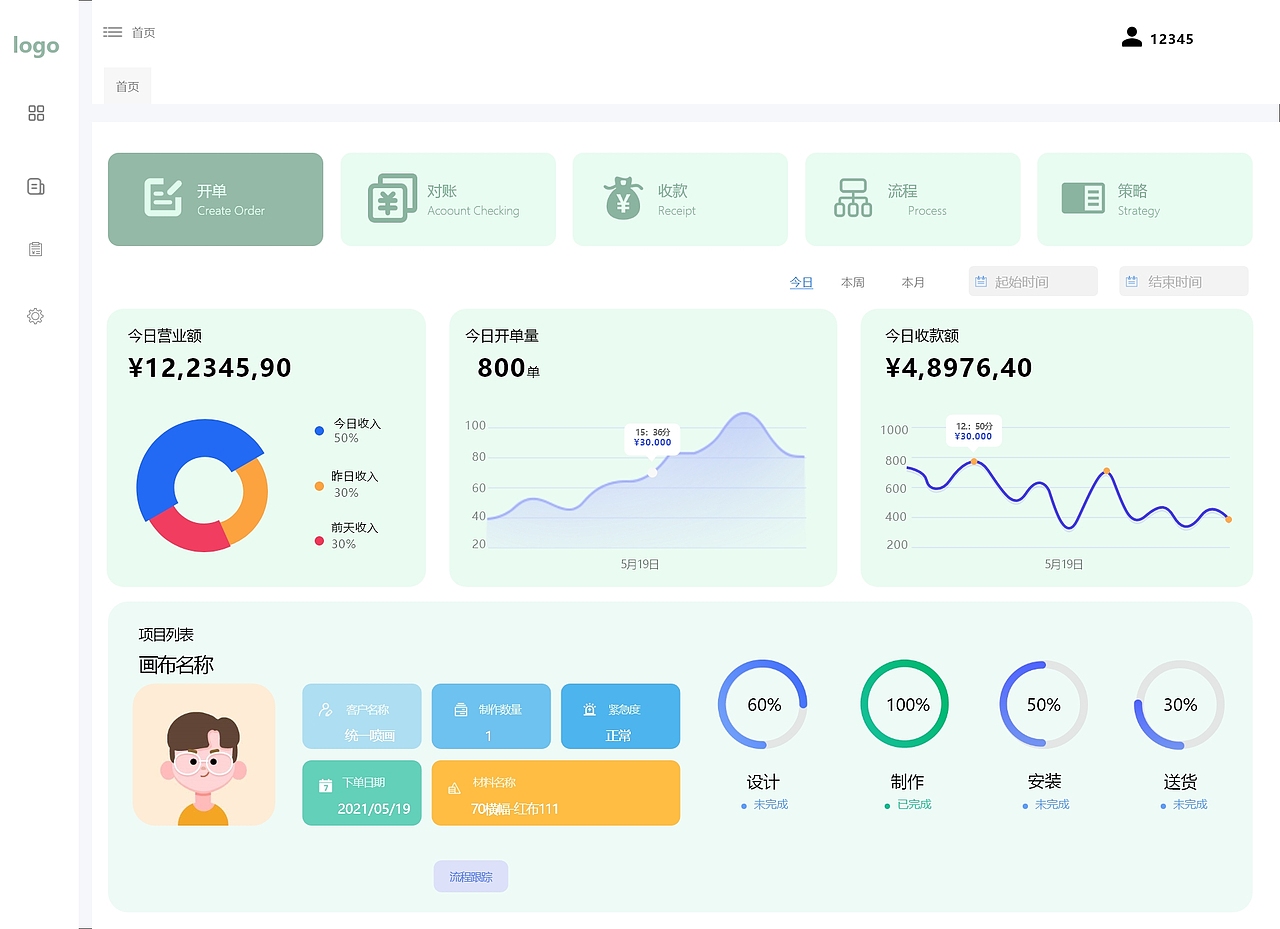Click the 今日收入 blue legend dot

pyautogui.click(x=319, y=431)
